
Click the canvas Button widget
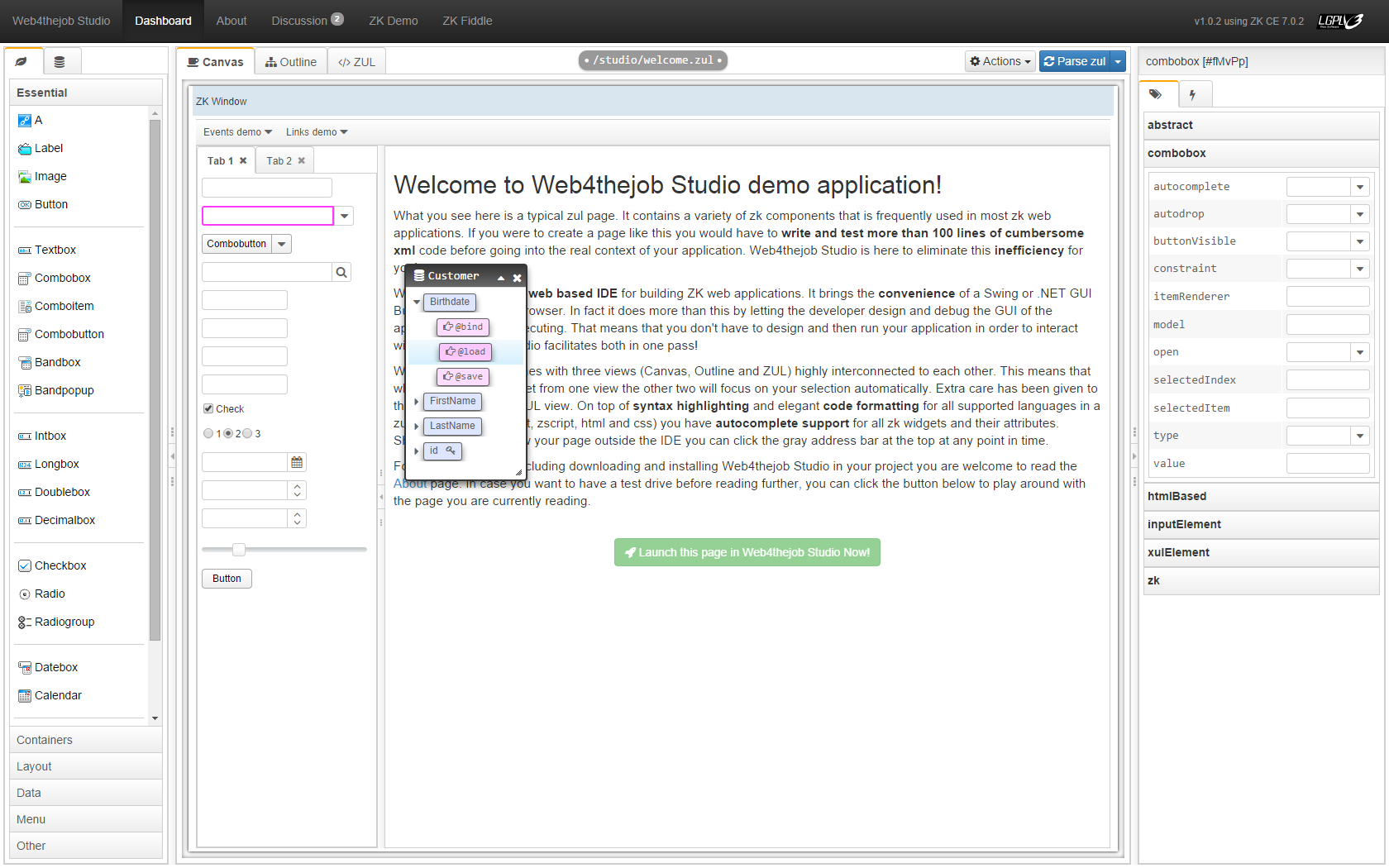[x=227, y=579]
